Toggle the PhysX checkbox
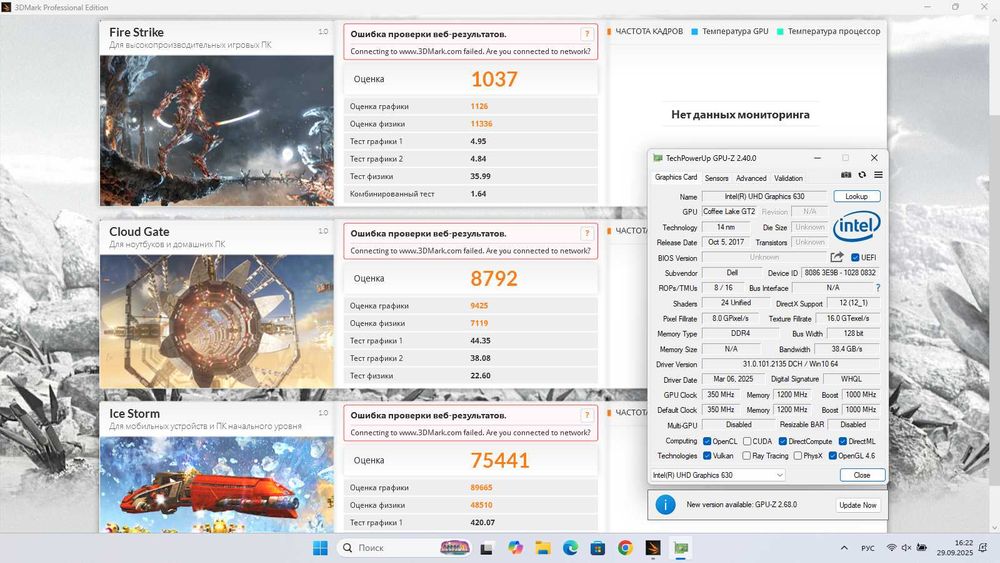Screen dimensions: 1000x563 tap(797, 456)
